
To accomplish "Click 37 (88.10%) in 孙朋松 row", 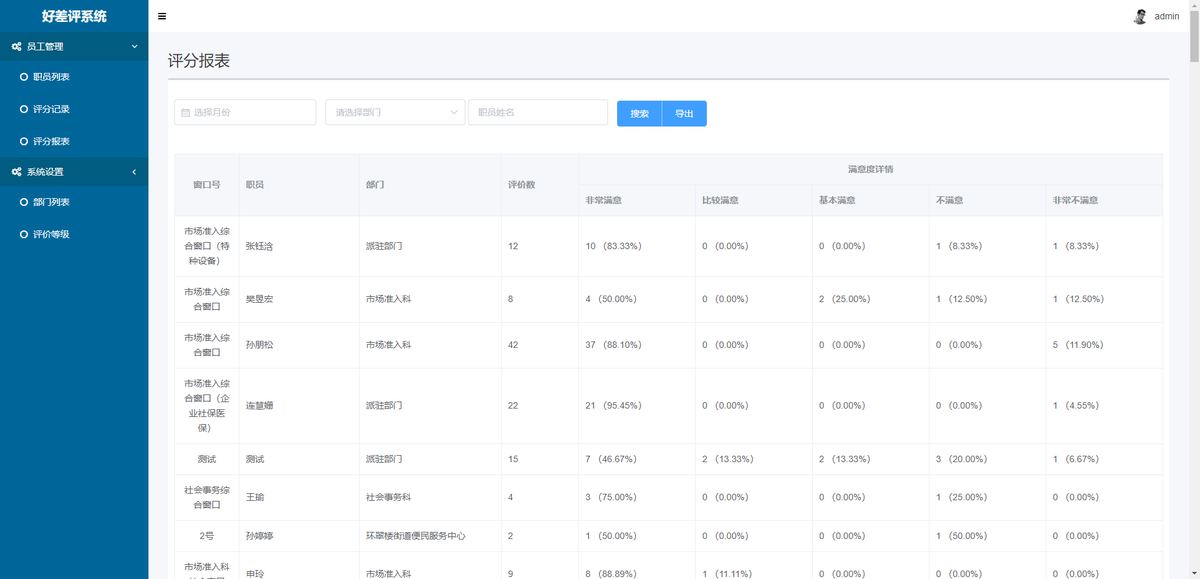I will click(614, 345).
